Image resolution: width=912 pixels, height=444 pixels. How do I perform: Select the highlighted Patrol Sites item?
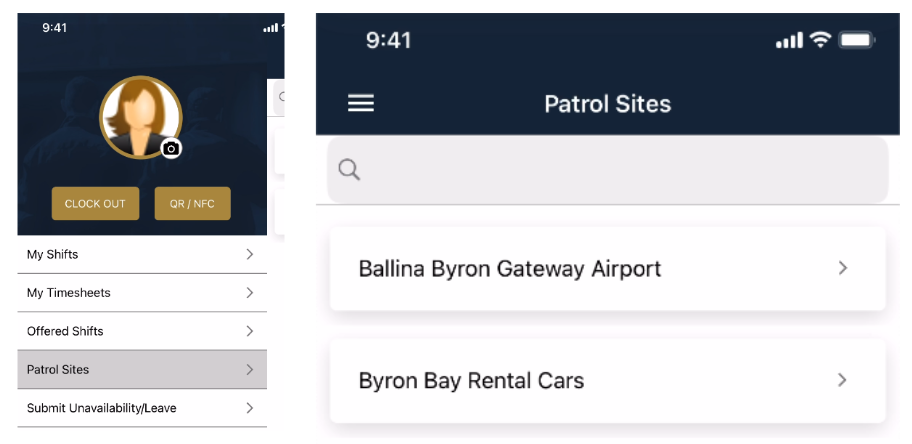tap(142, 370)
